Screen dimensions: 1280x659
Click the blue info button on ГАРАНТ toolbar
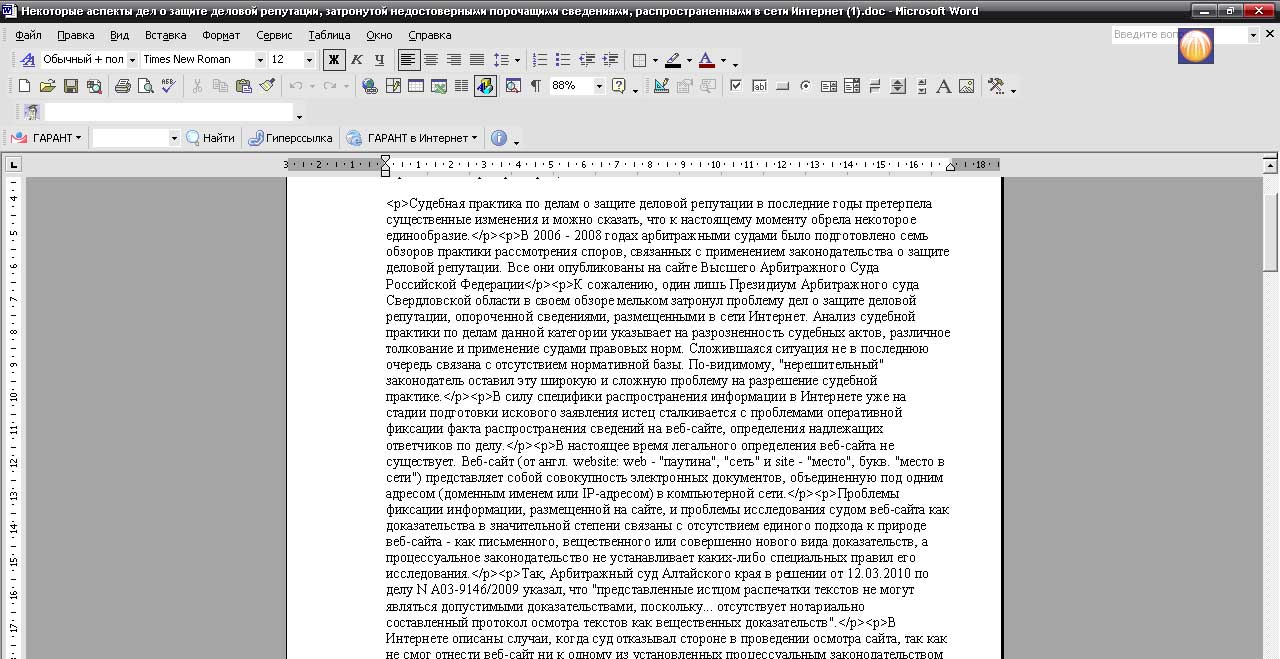click(x=499, y=138)
